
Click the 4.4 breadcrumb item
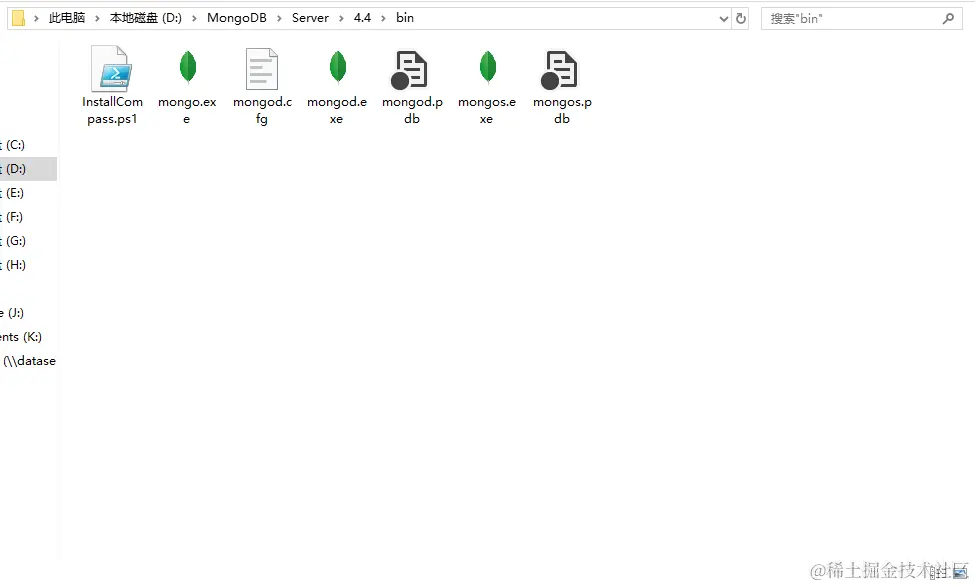point(362,17)
